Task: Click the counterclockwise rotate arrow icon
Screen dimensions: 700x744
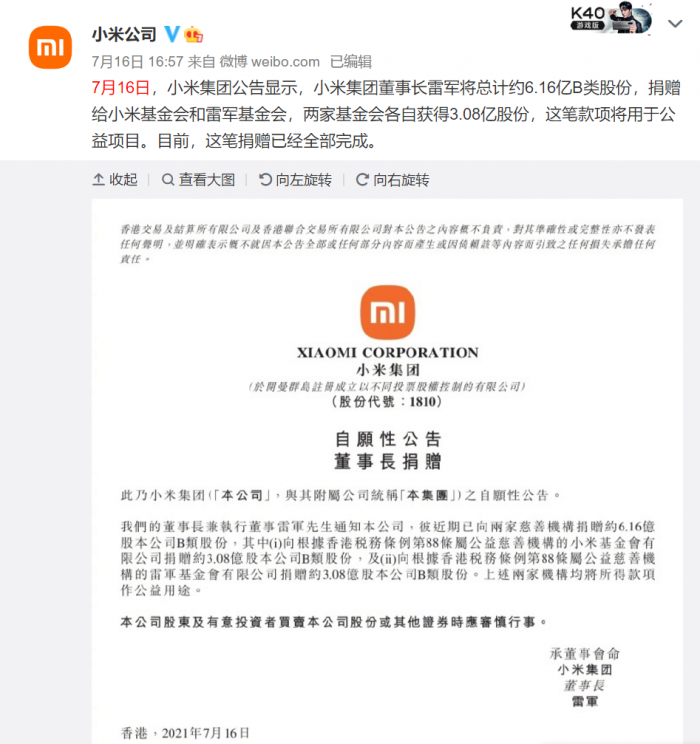Action: (x=265, y=180)
